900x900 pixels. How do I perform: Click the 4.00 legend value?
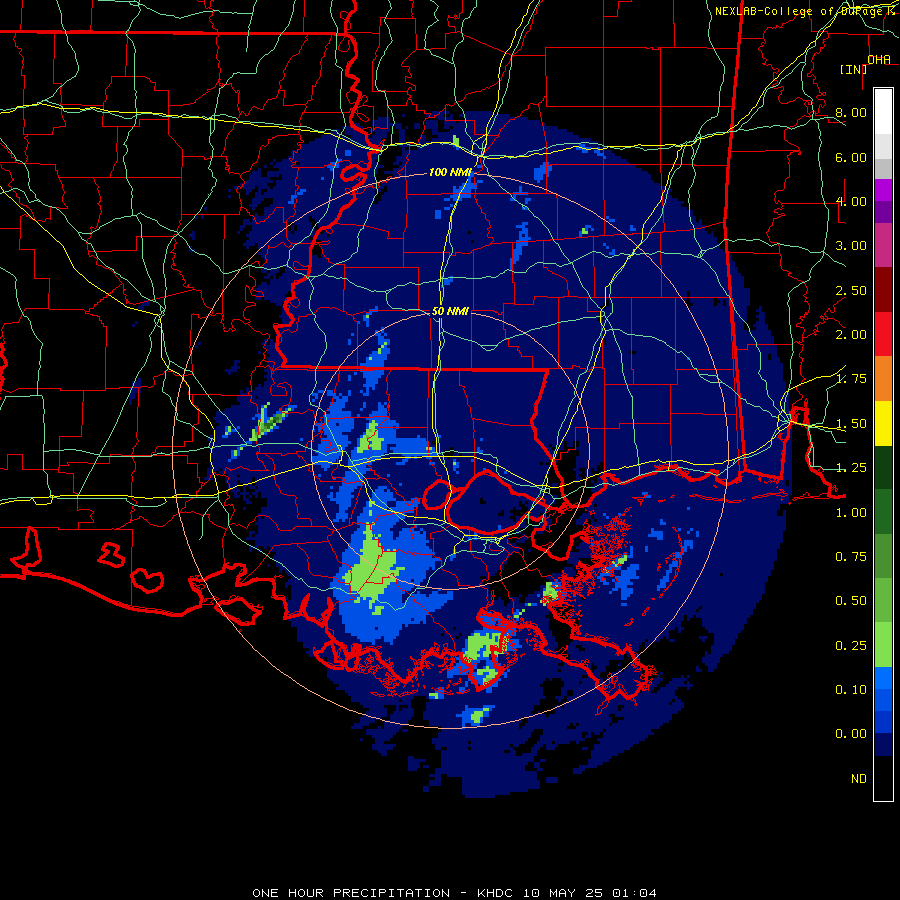851,201
